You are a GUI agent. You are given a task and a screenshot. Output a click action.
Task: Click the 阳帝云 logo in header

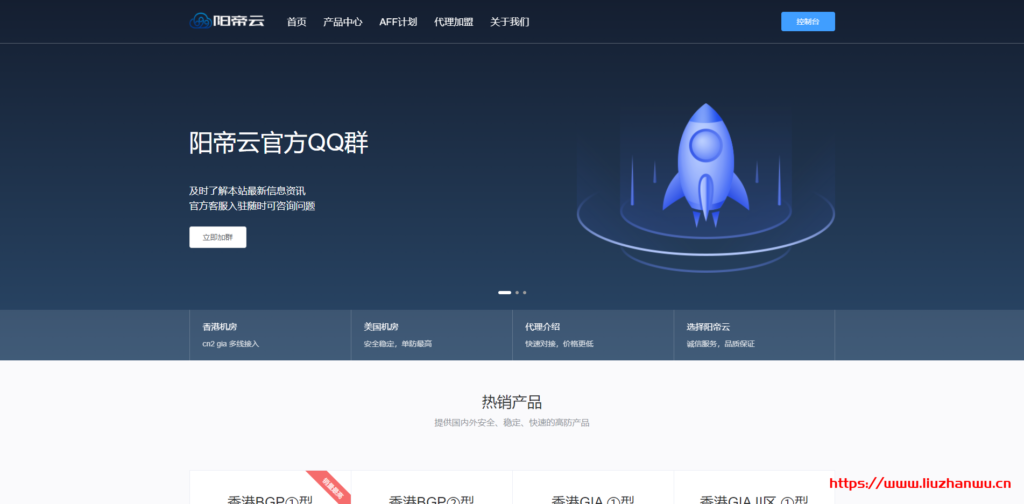pos(227,21)
